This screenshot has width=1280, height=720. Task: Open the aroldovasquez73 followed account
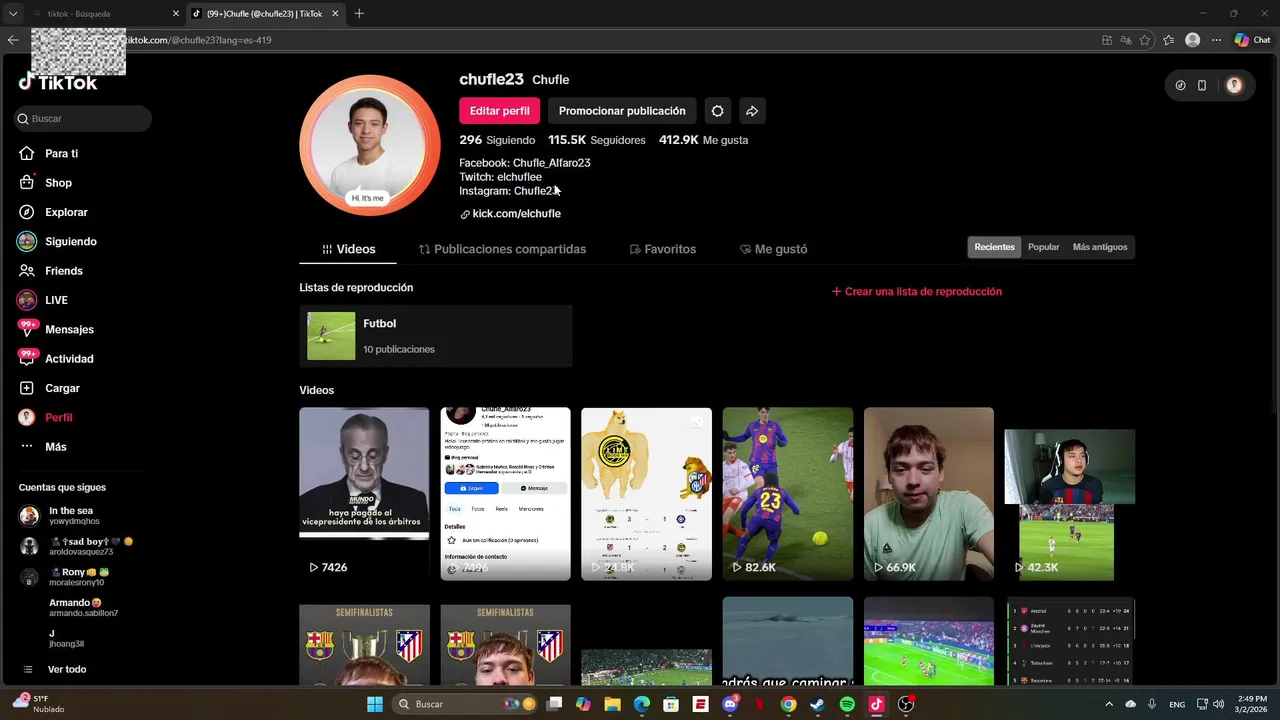(77, 546)
